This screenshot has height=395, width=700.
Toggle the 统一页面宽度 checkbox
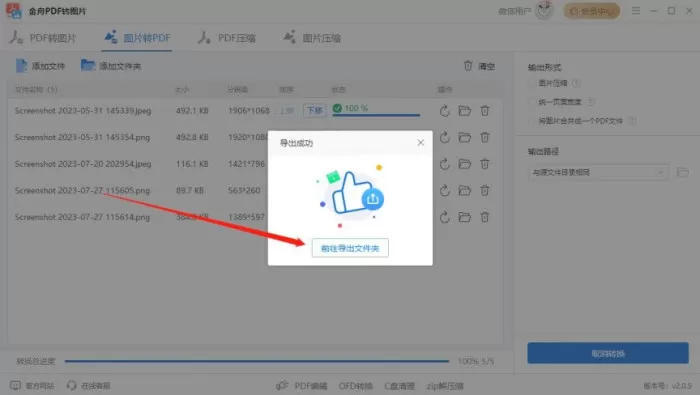point(532,102)
